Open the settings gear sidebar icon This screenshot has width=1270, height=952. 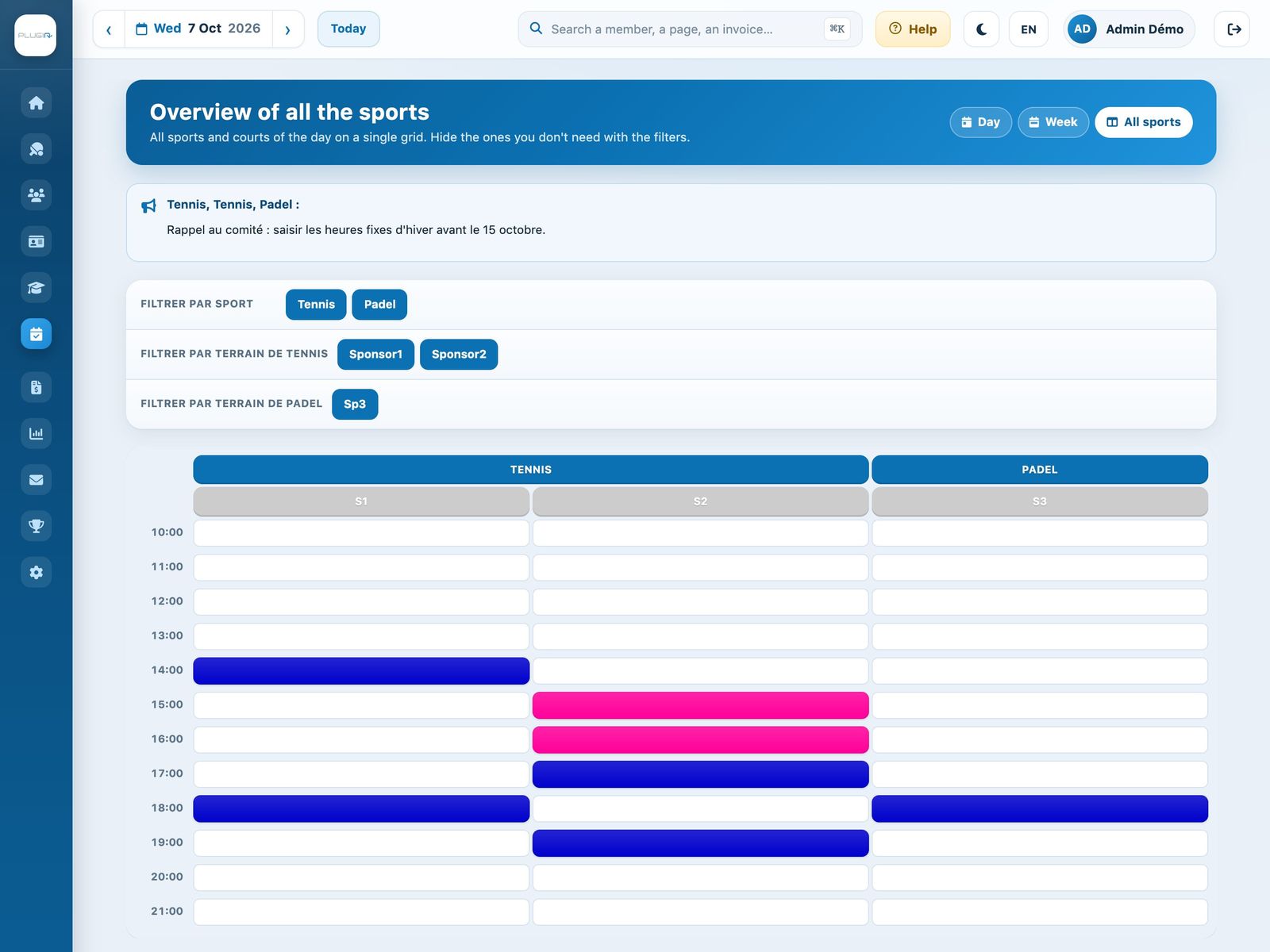36,572
